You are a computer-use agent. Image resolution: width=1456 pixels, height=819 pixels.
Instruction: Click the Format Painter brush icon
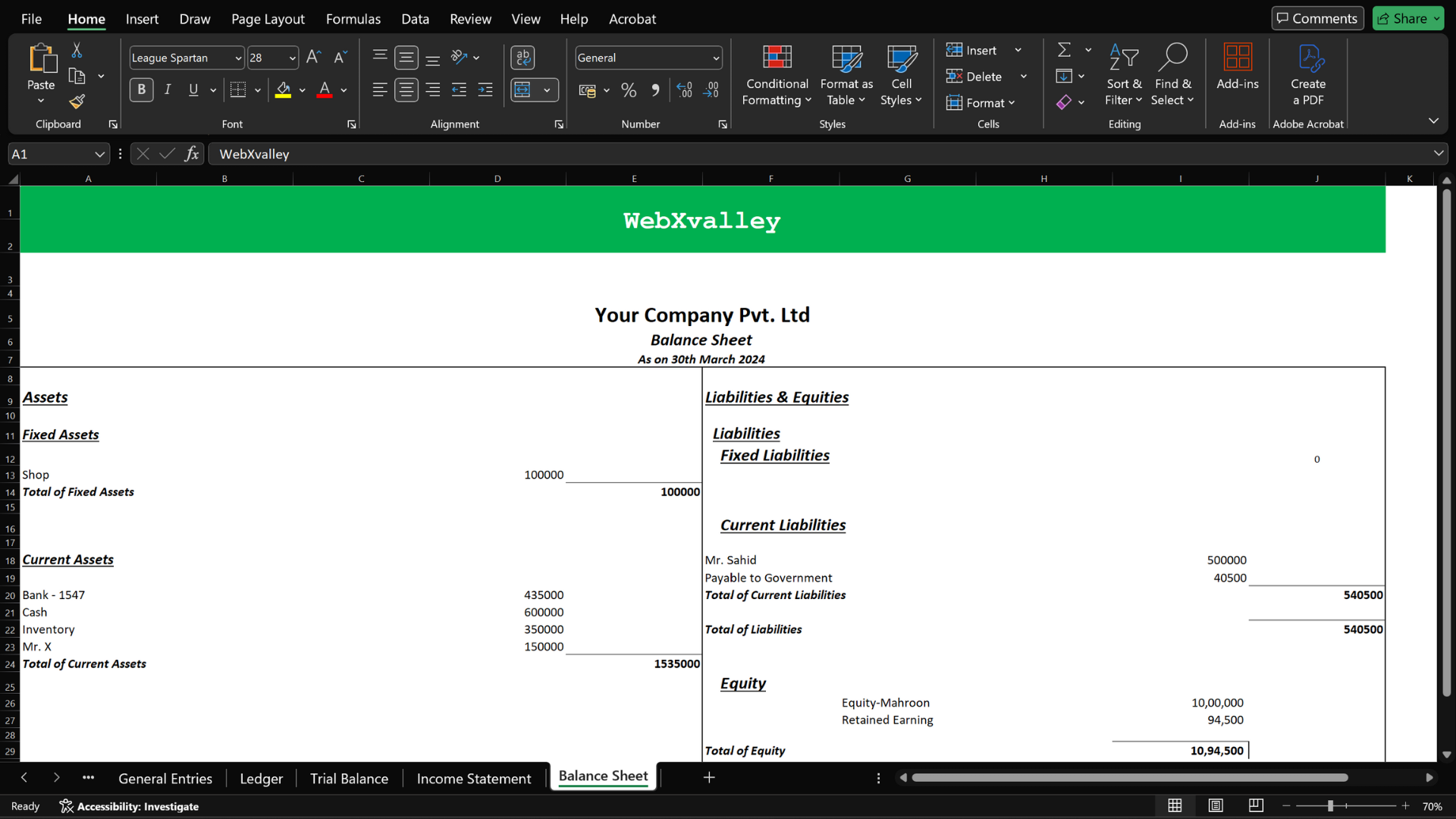(77, 102)
